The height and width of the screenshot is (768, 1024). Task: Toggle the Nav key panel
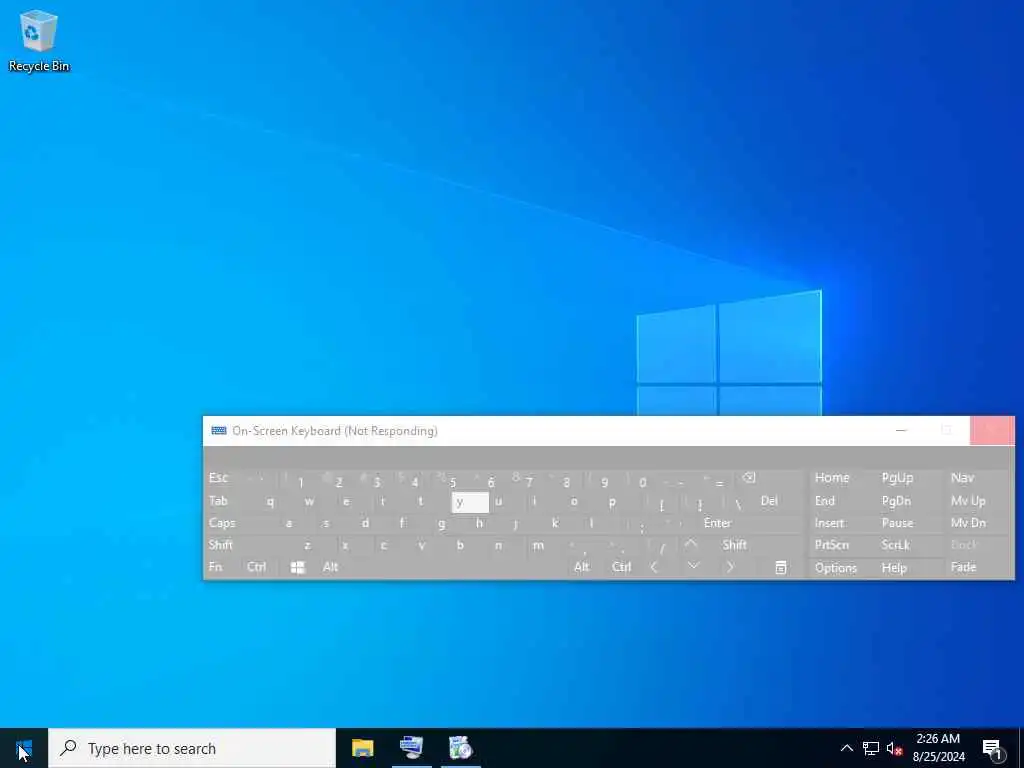click(x=962, y=477)
